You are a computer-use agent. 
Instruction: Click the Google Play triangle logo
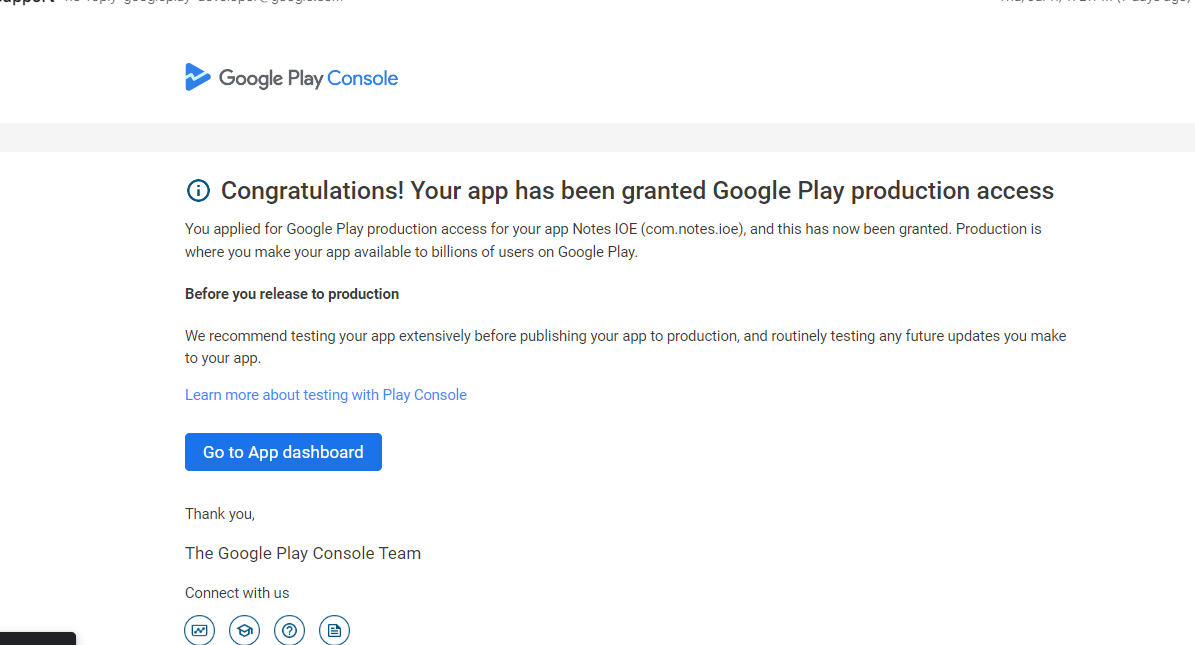[x=197, y=77]
